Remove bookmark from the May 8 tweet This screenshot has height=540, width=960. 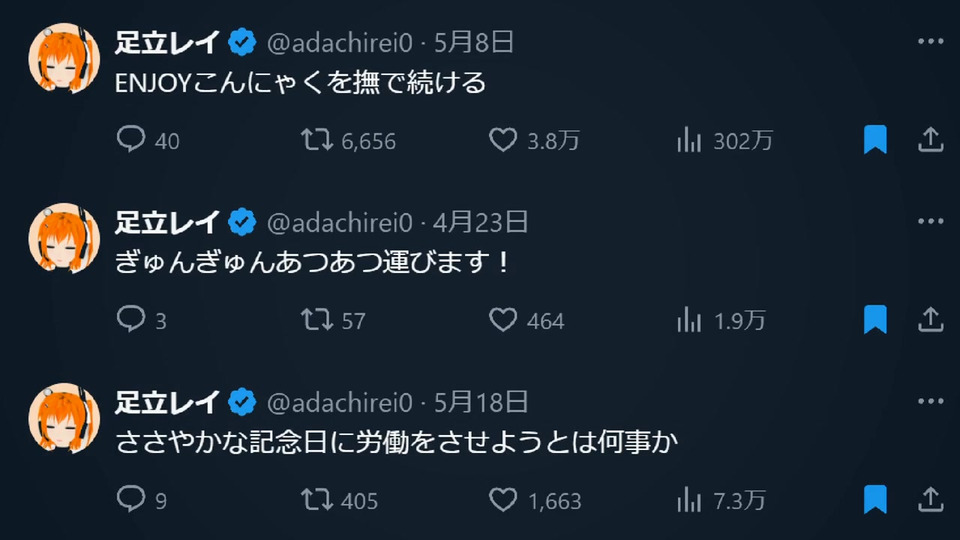tap(875, 140)
